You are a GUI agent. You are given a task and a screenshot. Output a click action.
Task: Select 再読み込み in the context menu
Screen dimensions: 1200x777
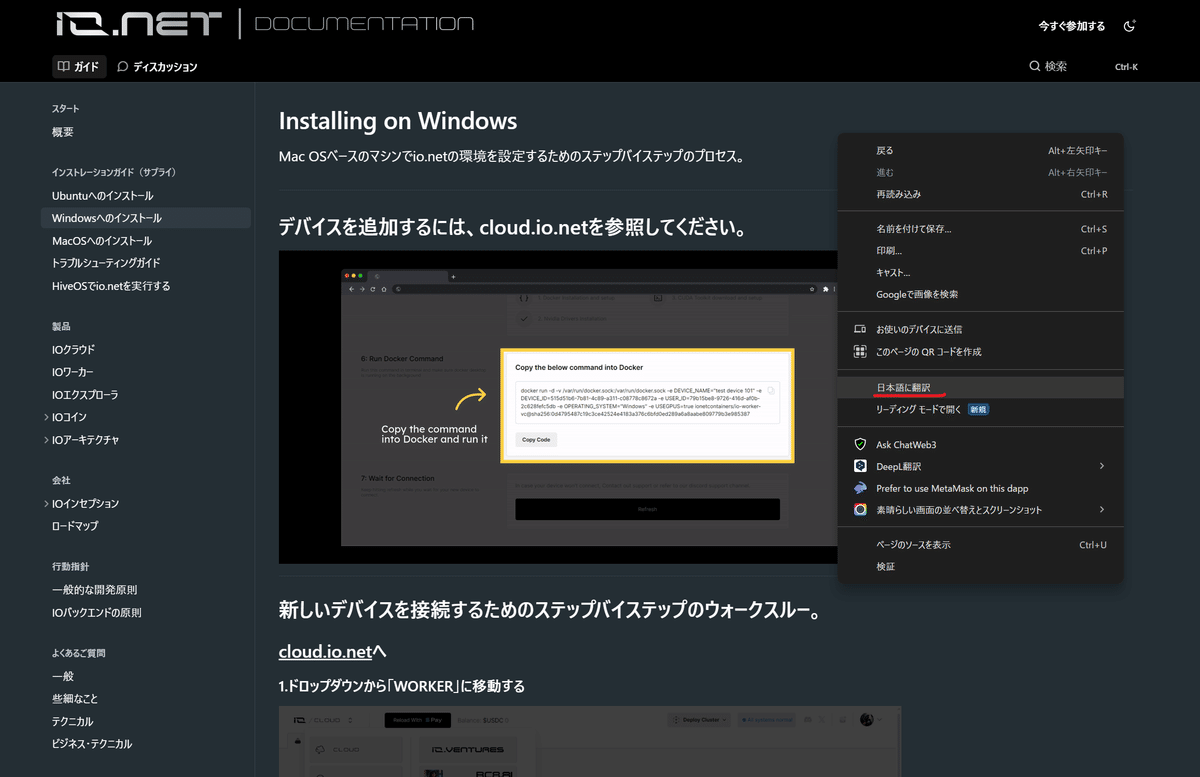point(980,194)
